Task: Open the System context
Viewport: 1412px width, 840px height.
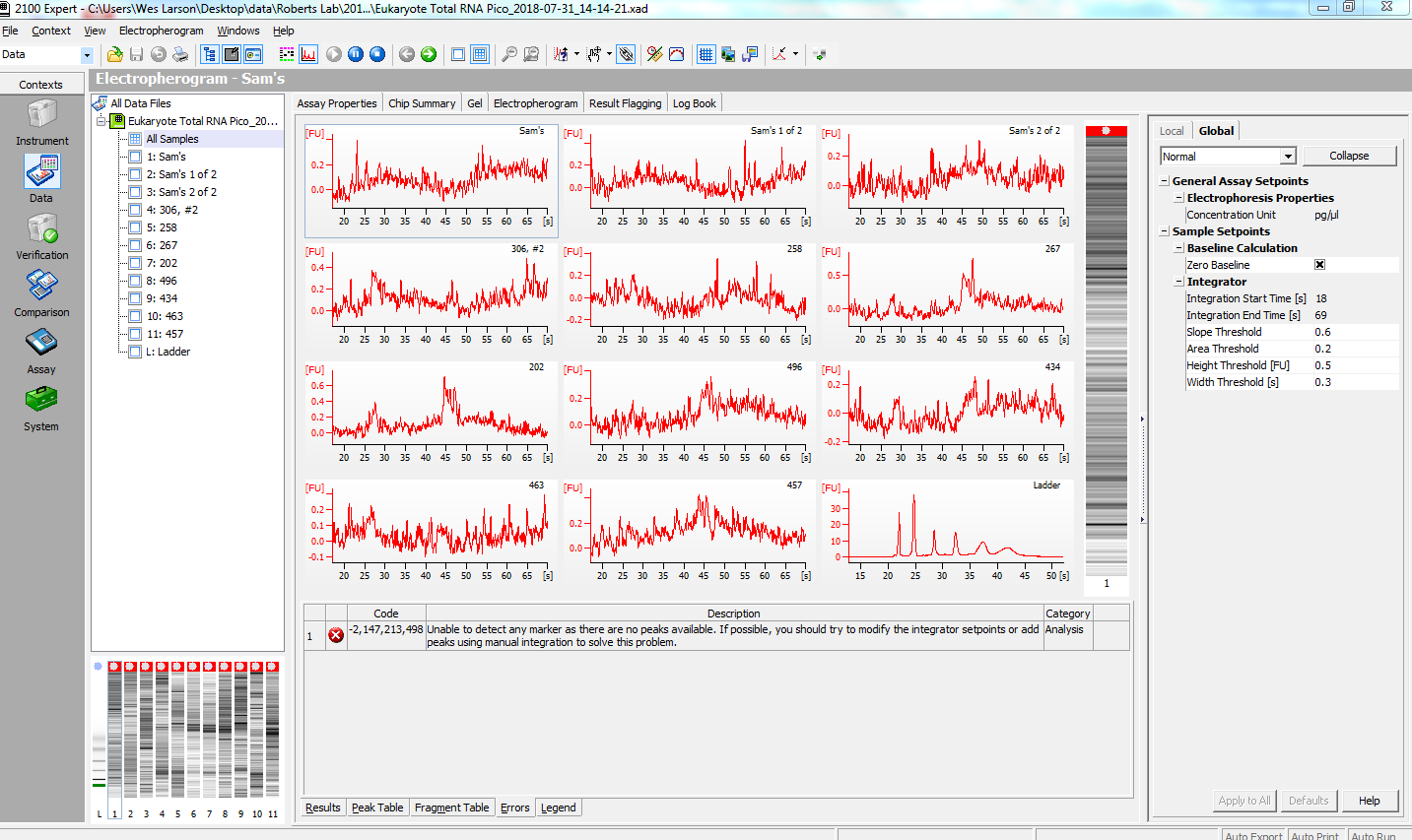Action: coord(41,408)
